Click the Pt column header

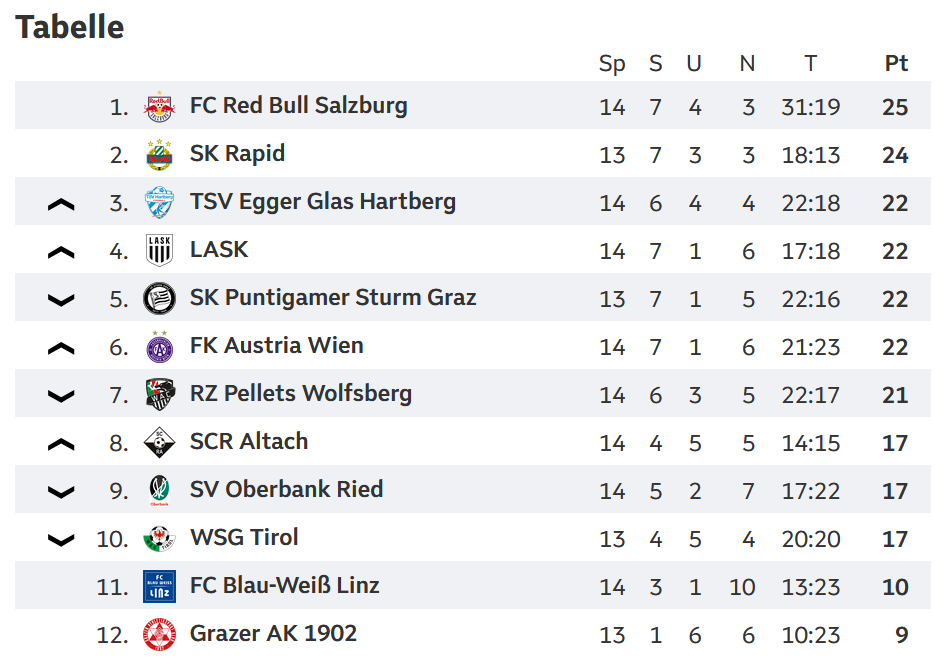coord(896,63)
